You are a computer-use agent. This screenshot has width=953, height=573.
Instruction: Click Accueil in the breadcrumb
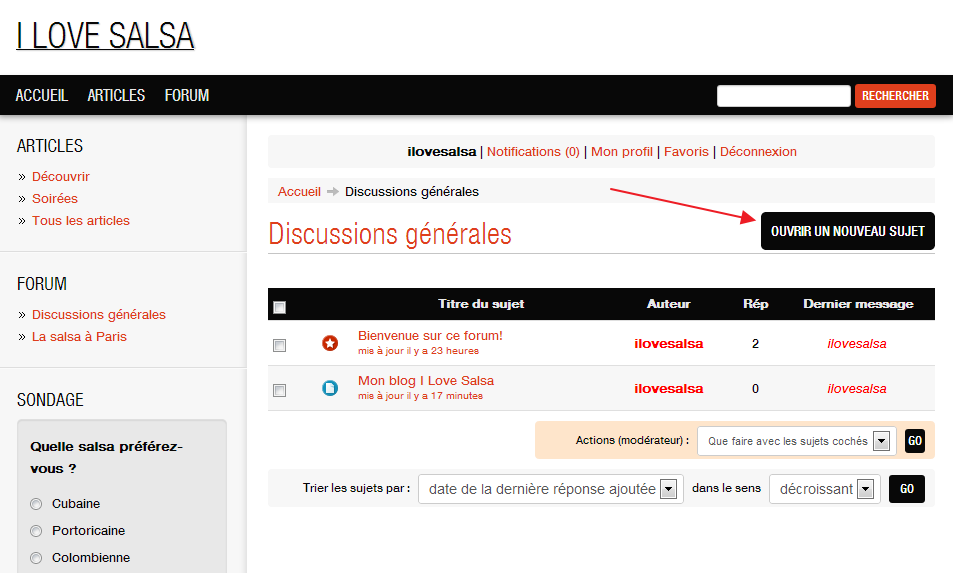[299, 192]
